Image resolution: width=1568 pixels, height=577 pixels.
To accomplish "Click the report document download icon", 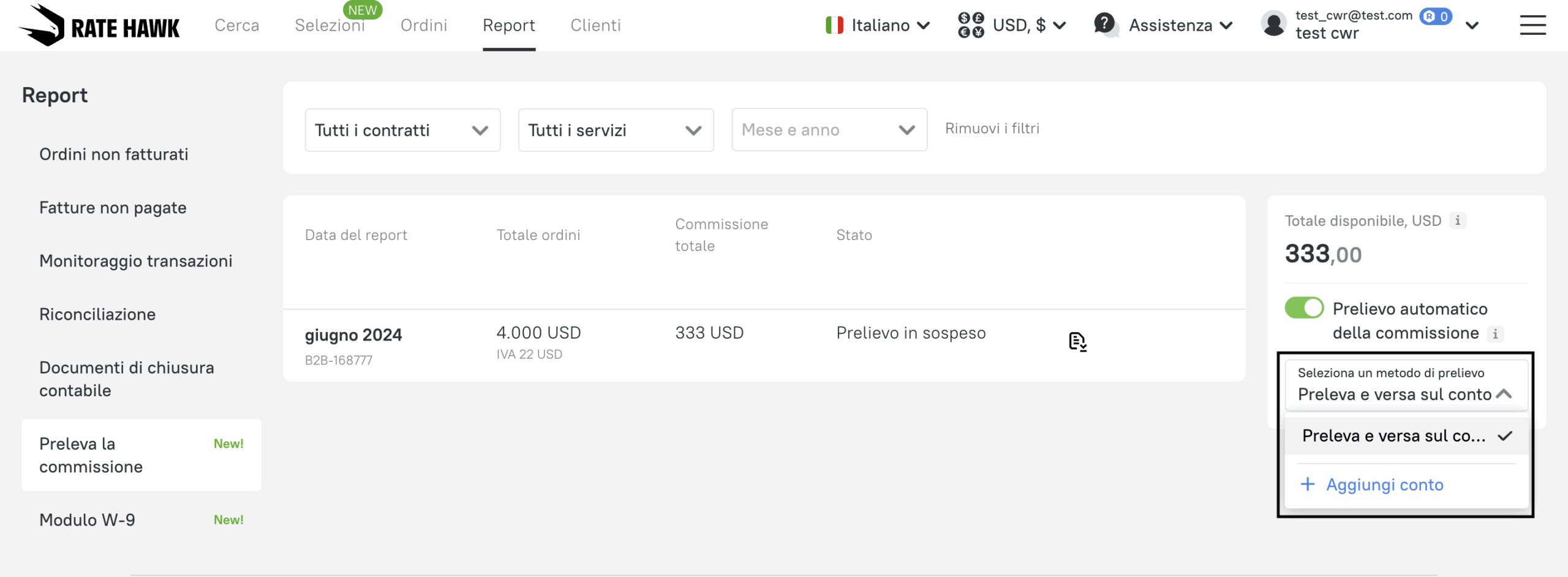I will coord(1077,341).
